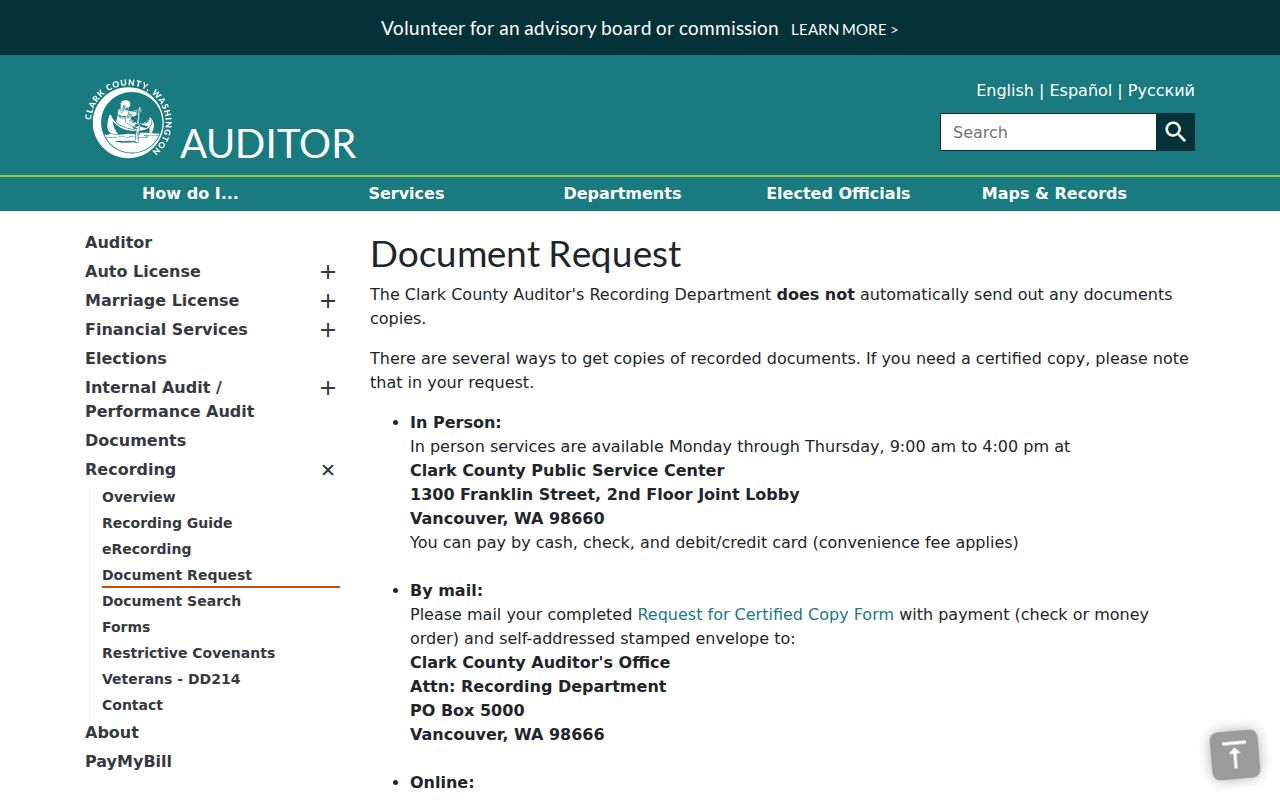Viewport: 1280px width, 800px height.
Task: Open Financial Services in the sidebar
Action: click(x=166, y=329)
